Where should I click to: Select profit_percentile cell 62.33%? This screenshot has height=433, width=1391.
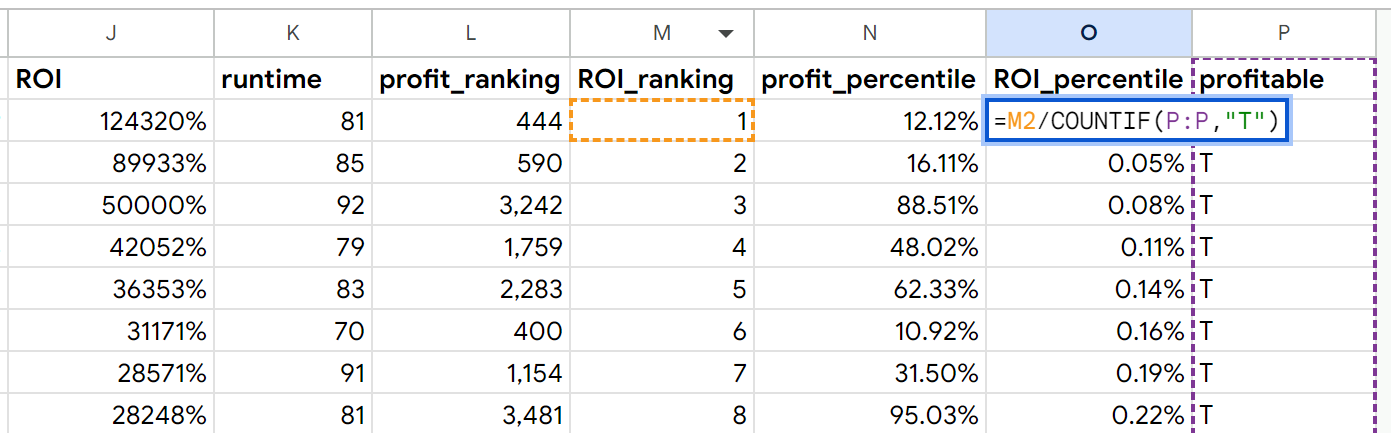coord(869,289)
